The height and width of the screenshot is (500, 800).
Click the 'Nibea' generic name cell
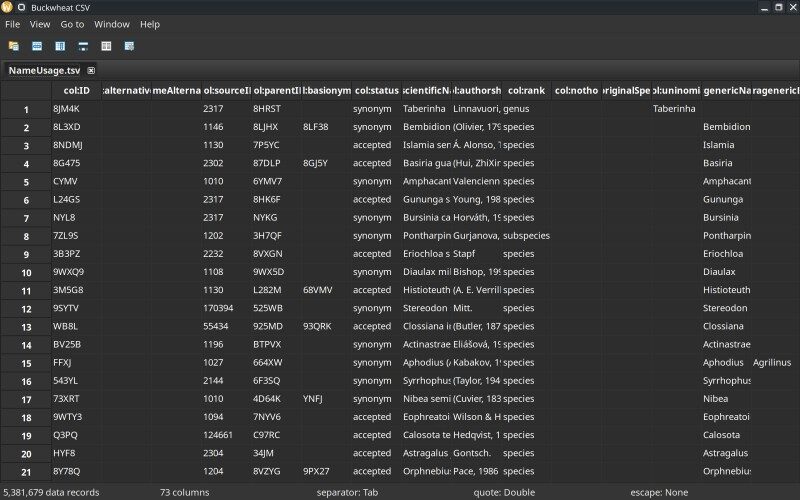(x=727, y=398)
